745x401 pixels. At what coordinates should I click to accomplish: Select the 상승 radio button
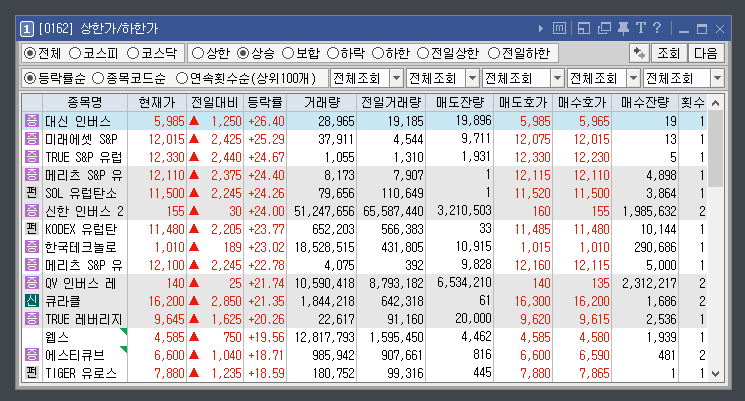pos(243,53)
